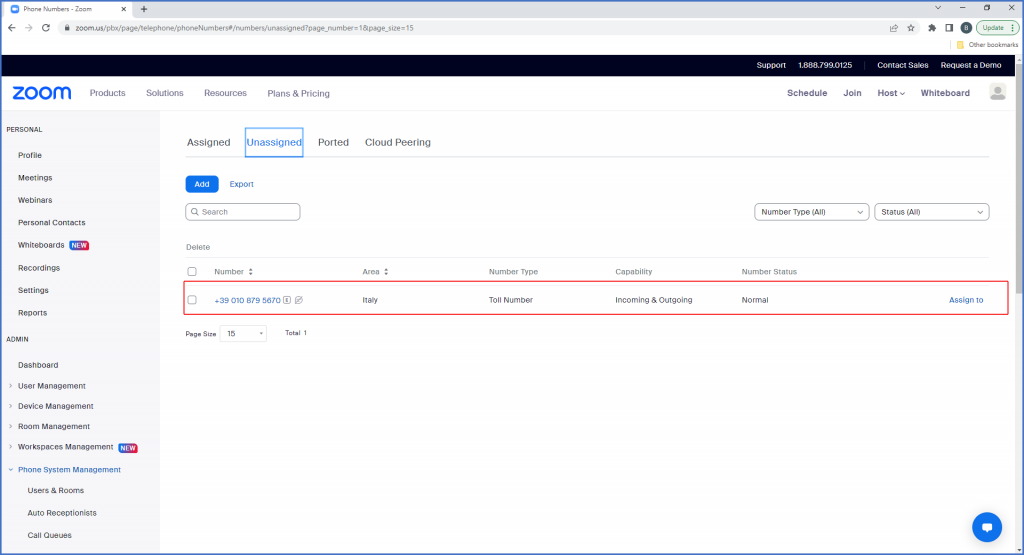The height and width of the screenshot is (555, 1024).
Task: Click the Assign to link
Action: (x=965, y=300)
